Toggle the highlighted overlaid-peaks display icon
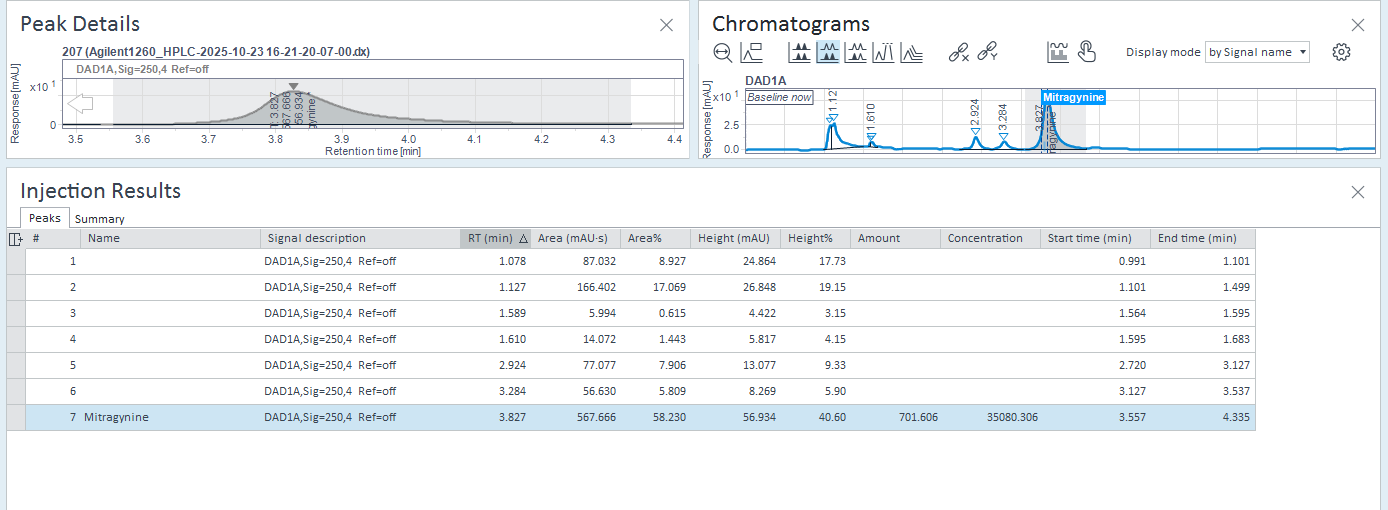The height and width of the screenshot is (510, 1388). tap(828, 53)
